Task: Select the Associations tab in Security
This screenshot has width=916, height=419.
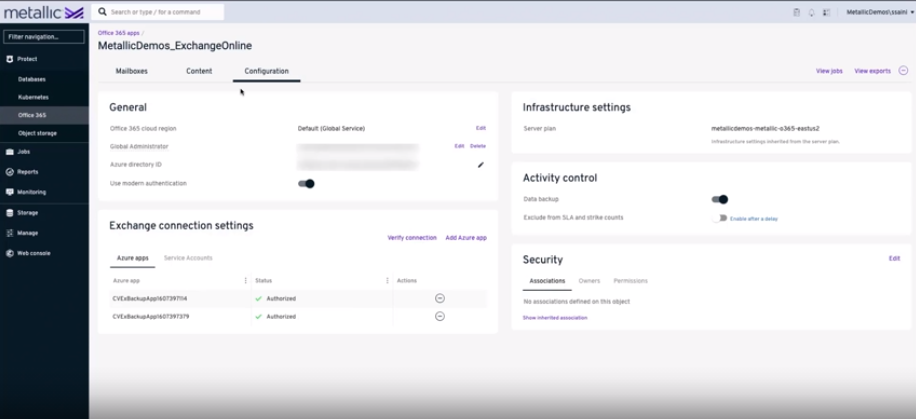Action: click(x=547, y=281)
